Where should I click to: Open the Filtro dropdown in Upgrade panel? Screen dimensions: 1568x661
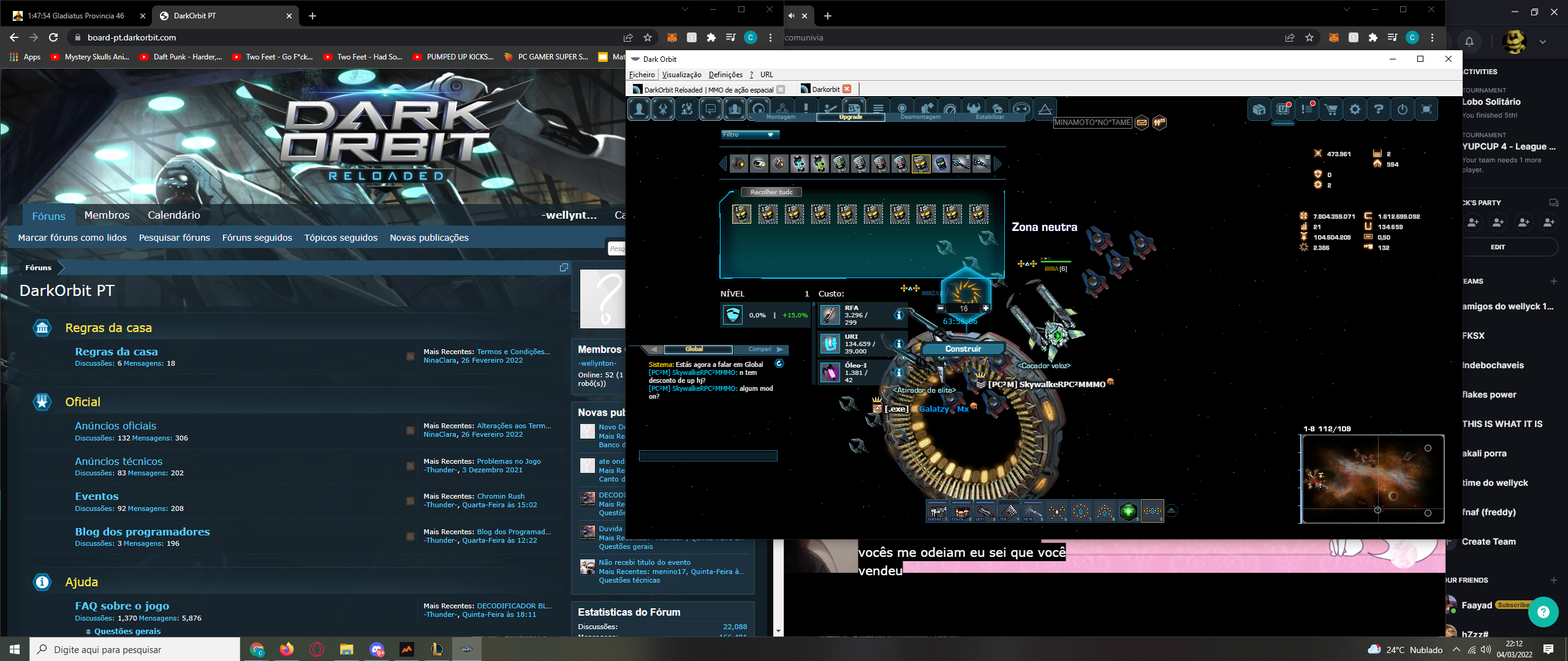(x=750, y=135)
